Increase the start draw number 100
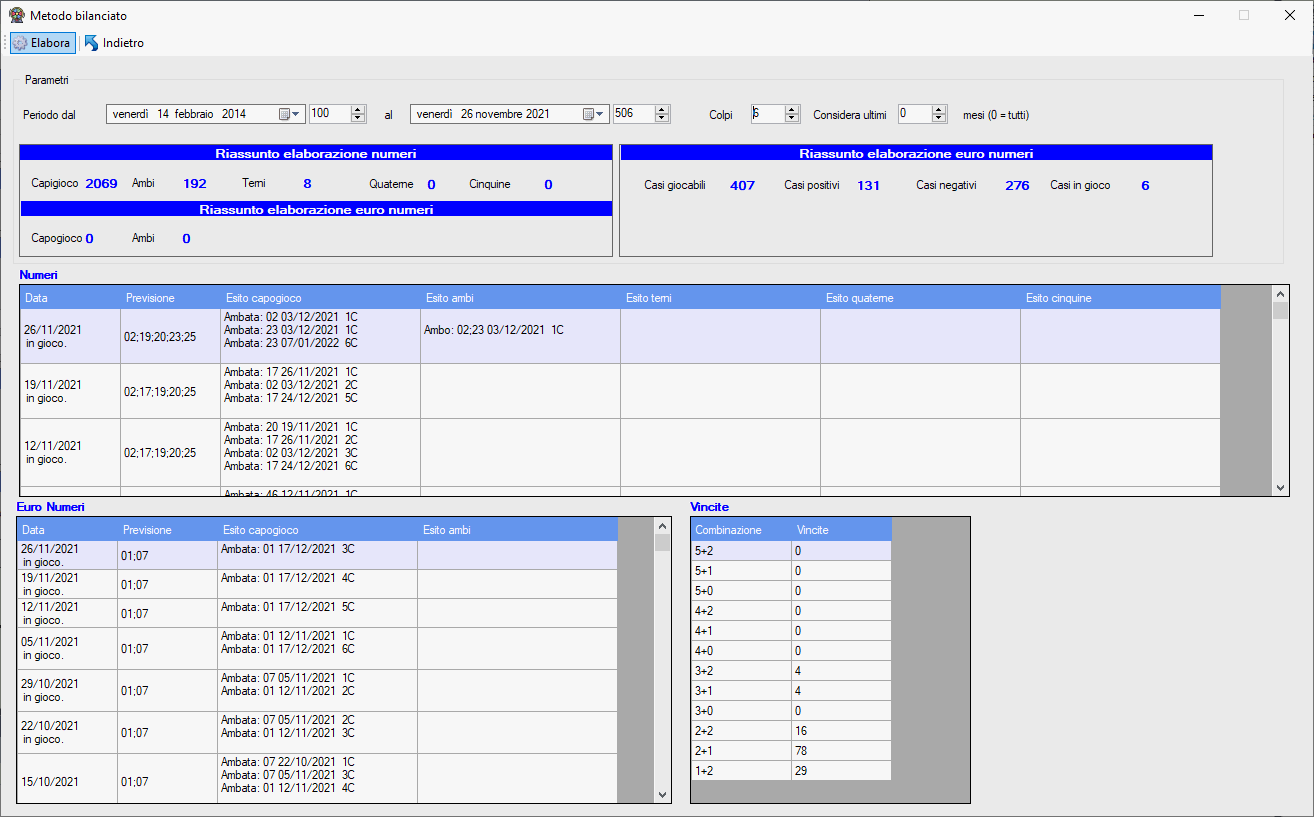Image resolution: width=1314 pixels, height=817 pixels. pos(358,110)
